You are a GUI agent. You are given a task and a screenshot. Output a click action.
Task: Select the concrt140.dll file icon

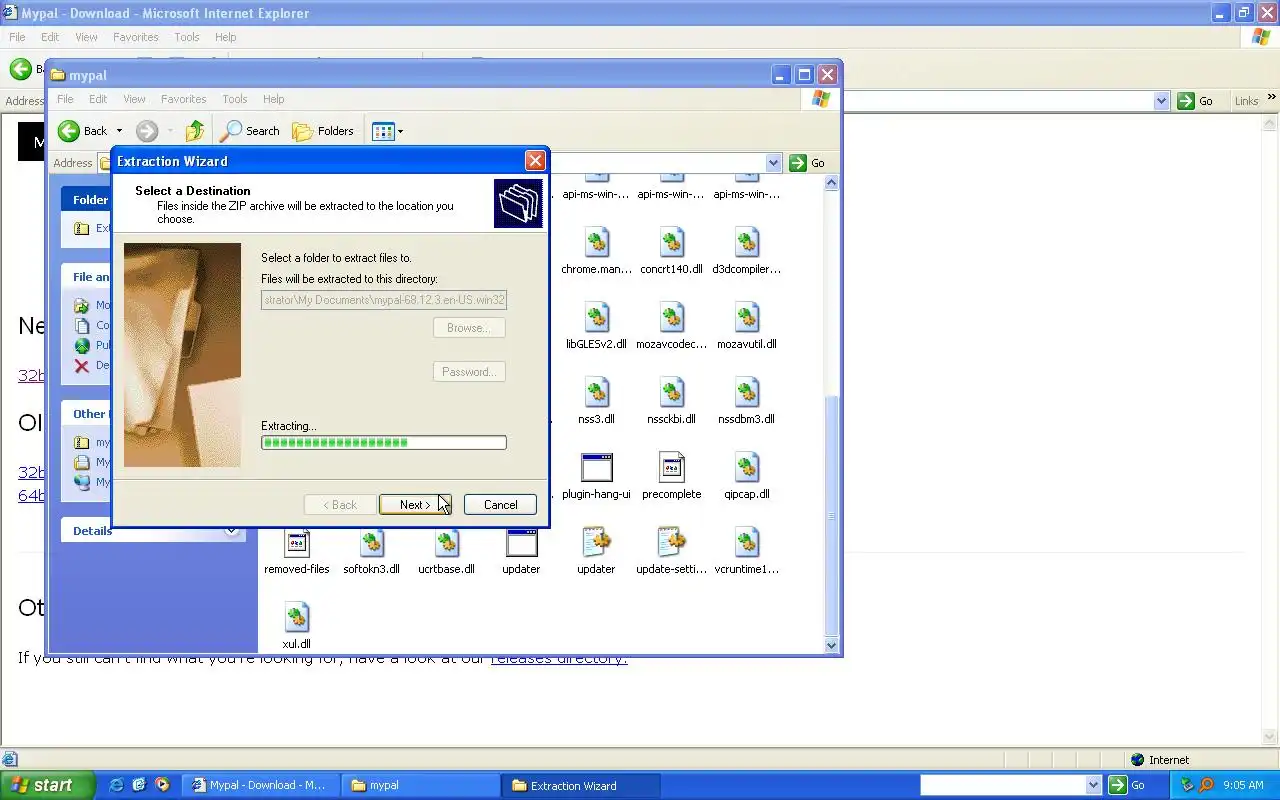[671, 242]
